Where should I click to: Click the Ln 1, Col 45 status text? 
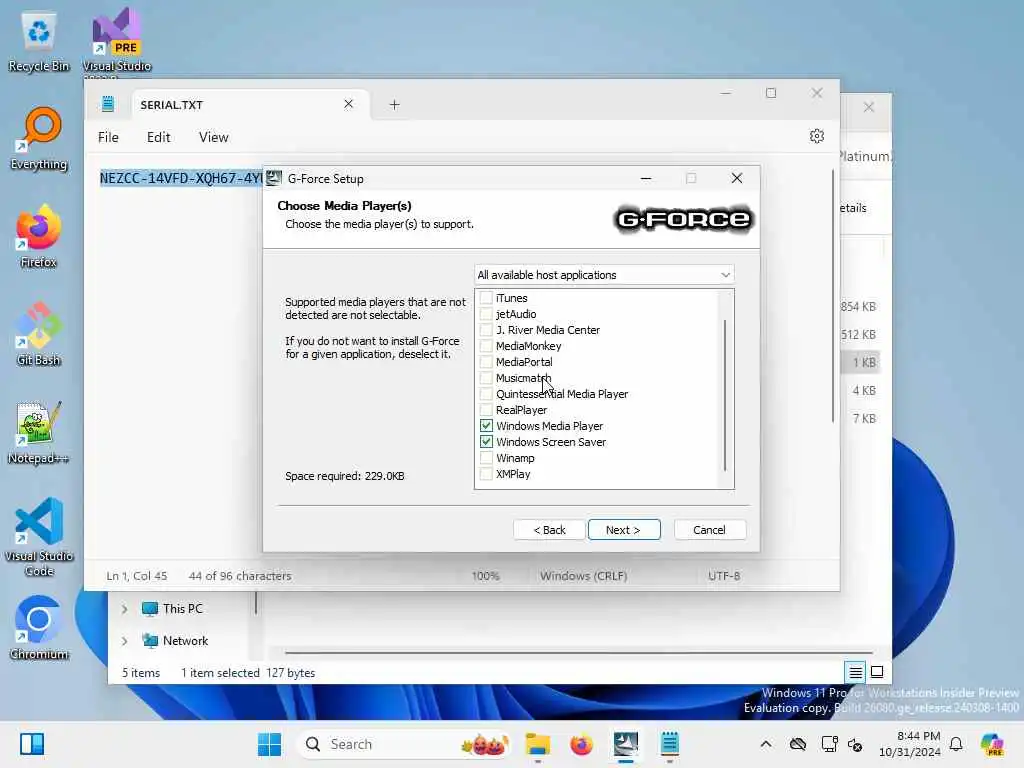[x=137, y=576]
